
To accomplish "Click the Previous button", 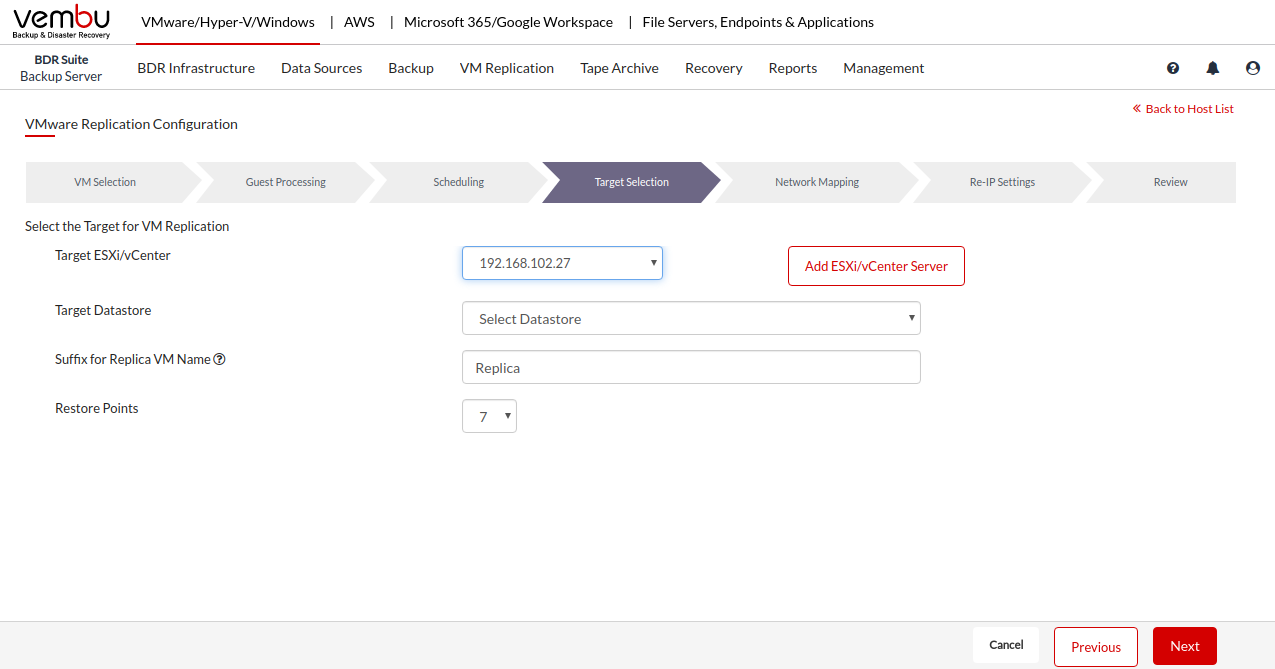I will point(1095,647).
